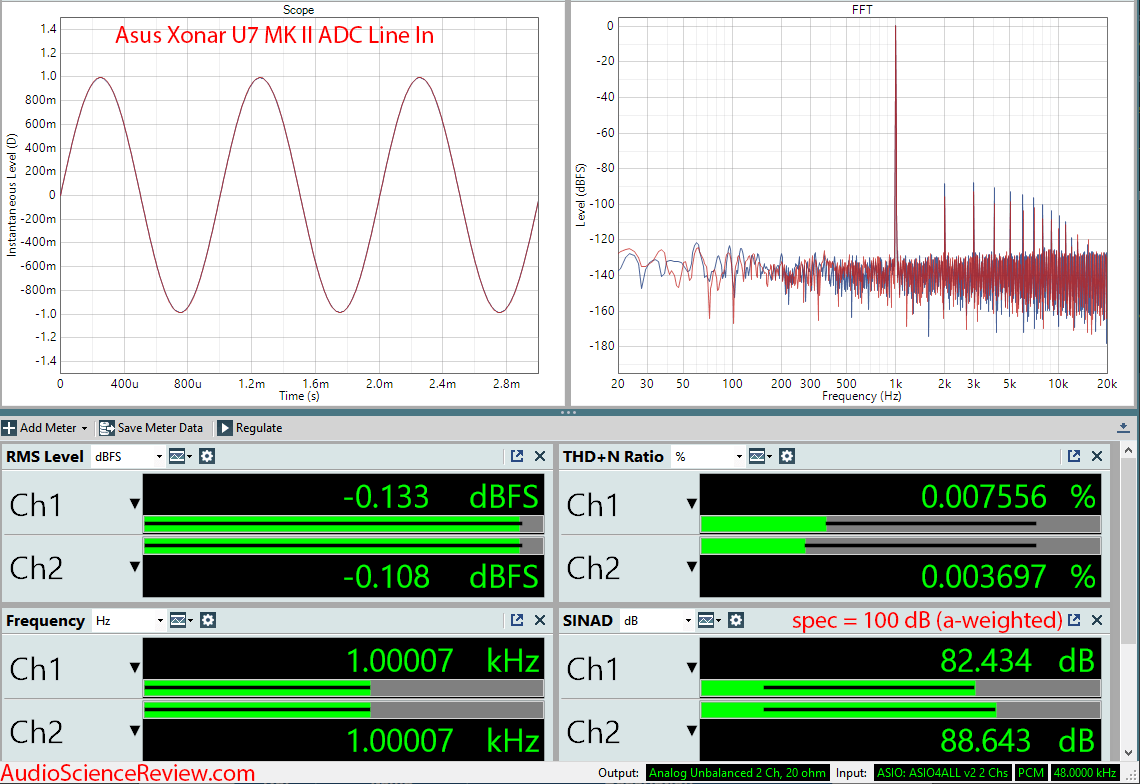Expand Ch2 arrow in RMS Level meter
Image resolution: width=1140 pixels, height=784 pixels.
click(135, 566)
